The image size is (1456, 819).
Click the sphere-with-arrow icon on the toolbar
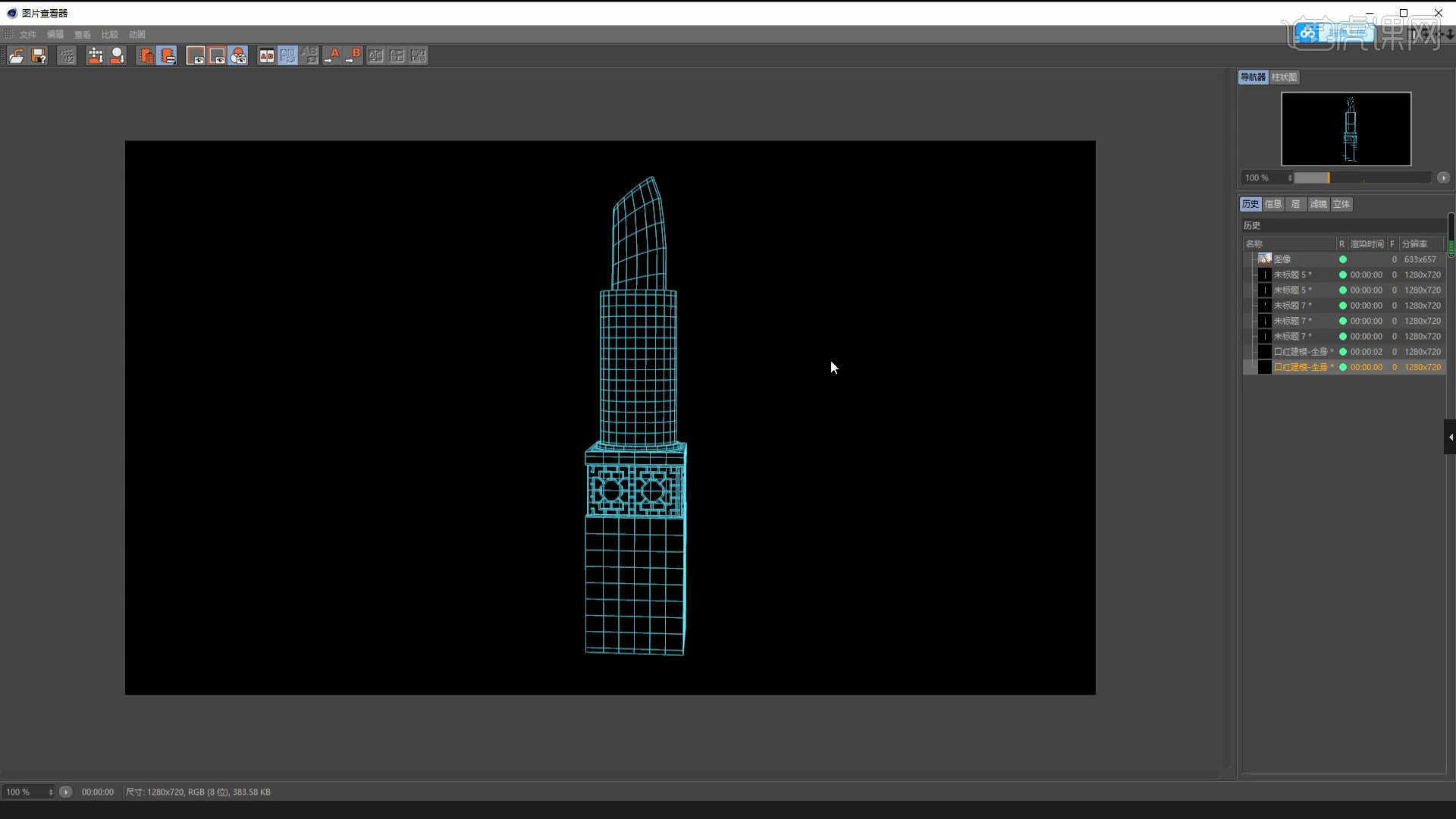(117, 55)
